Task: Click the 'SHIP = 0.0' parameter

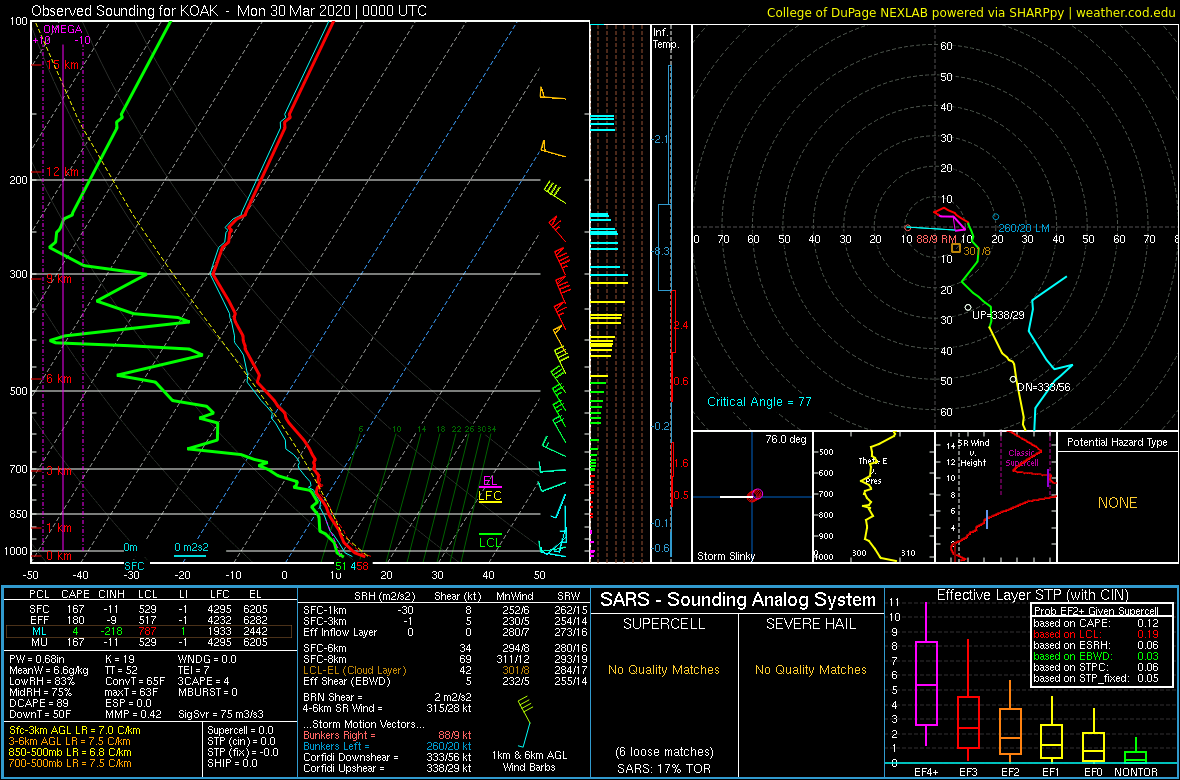Action: click(233, 763)
